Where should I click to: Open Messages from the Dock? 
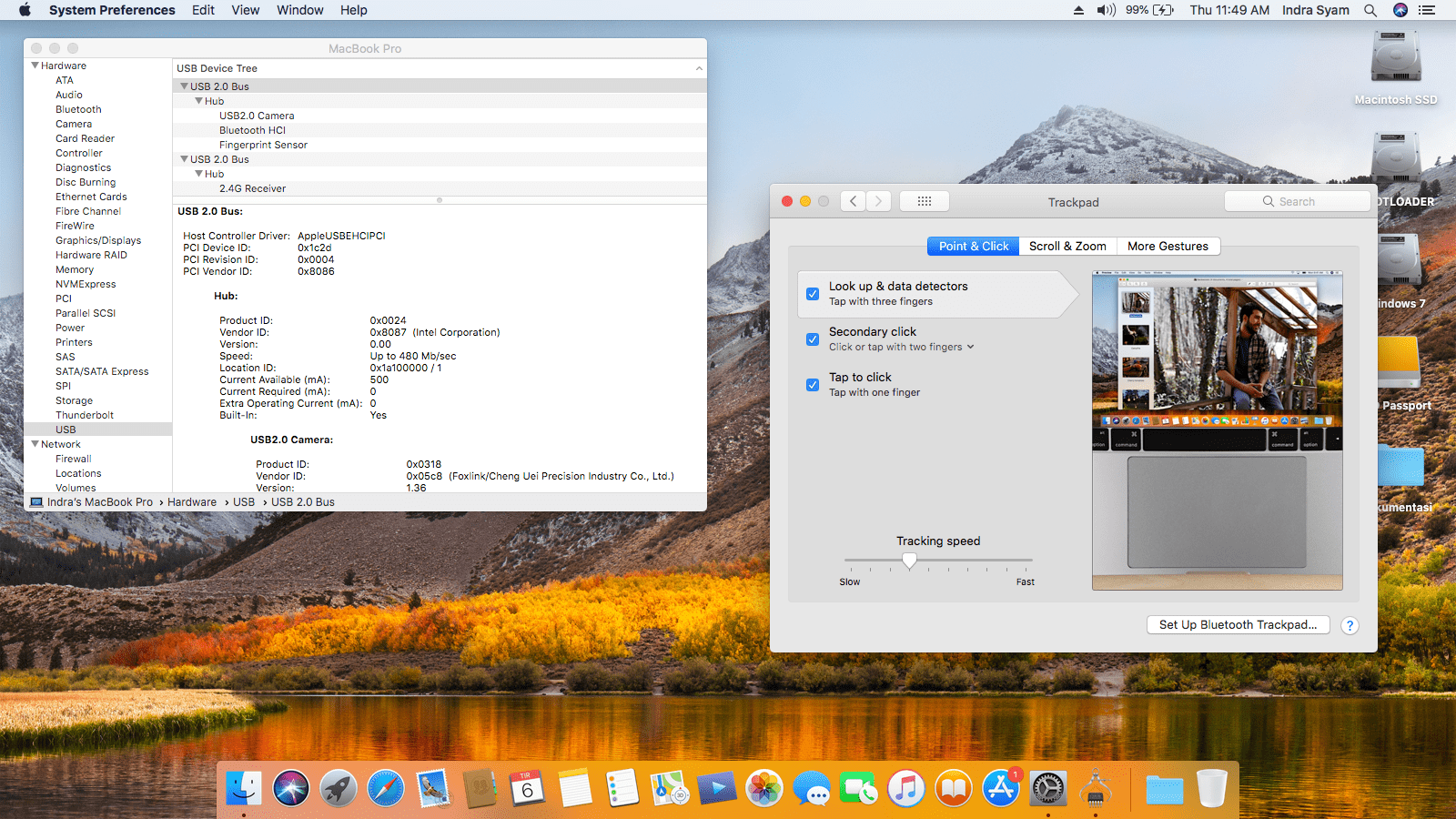point(812,788)
